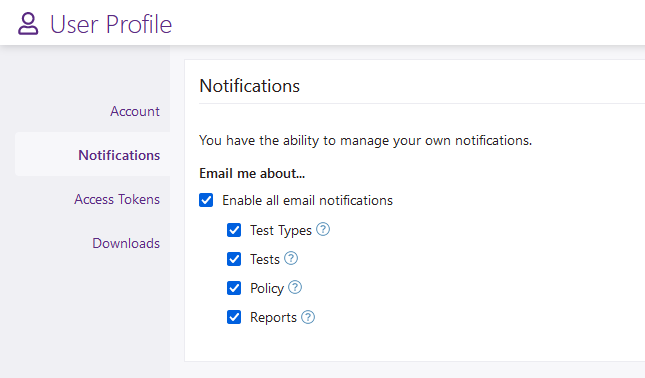Go to Access Tokens section
Image resolution: width=645 pixels, height=378 pixels.
[x=117, y=199]
